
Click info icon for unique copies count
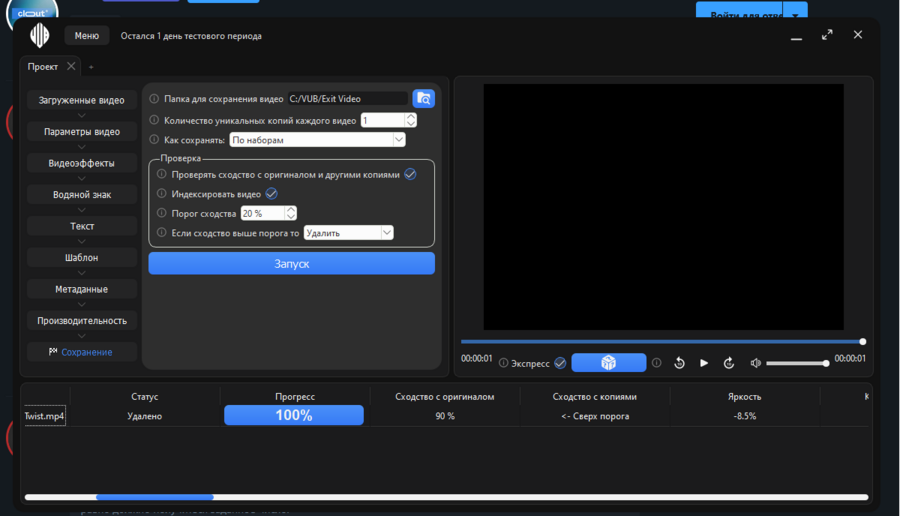154,120
